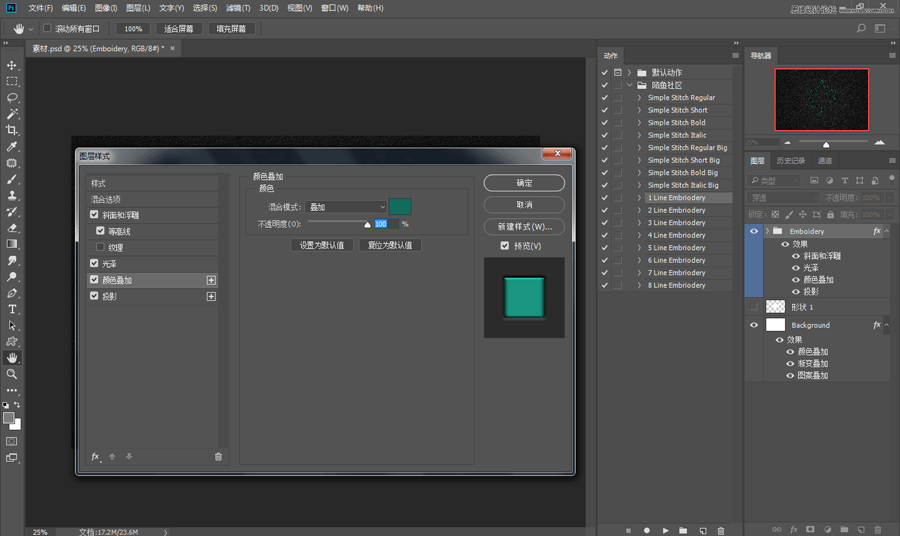Select the Crop tool
The width and height of the screenshot is (900, 536).
coord(12,130)
